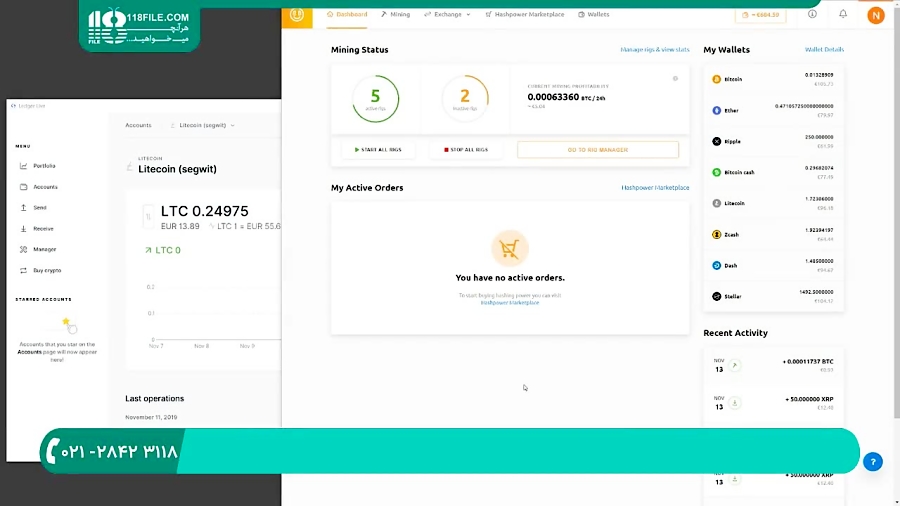
Task: Go to the Wallets tab
Action: tap(593, 14)
